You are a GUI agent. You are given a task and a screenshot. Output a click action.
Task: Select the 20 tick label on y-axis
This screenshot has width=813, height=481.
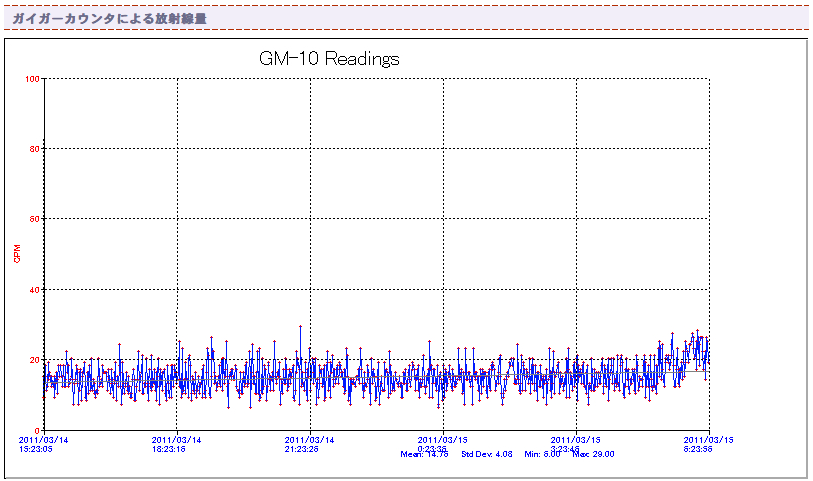pyautogui.click(x=35, y=359)
